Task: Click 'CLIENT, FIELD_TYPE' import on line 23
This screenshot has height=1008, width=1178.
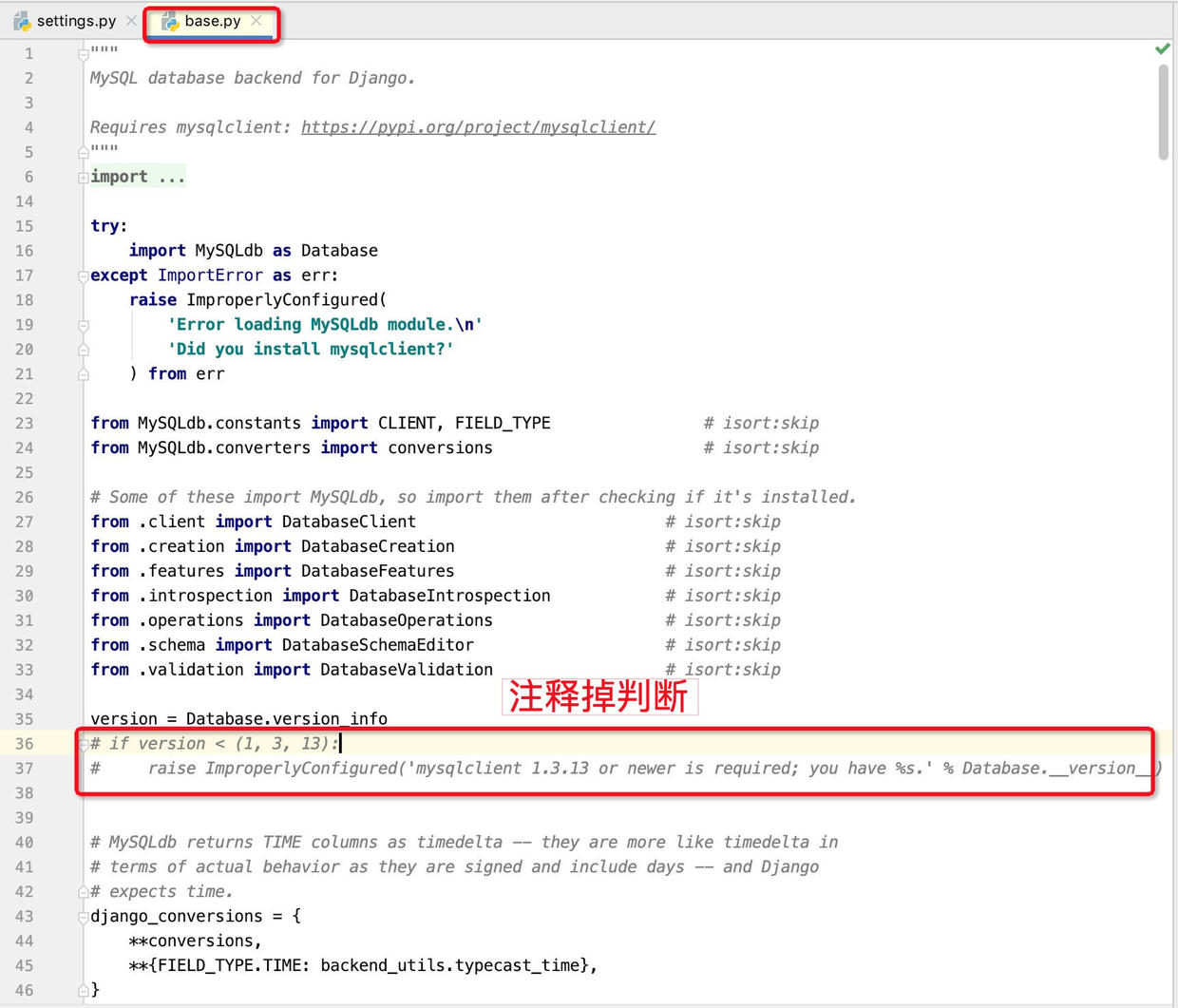Action: tap(464, 424)
